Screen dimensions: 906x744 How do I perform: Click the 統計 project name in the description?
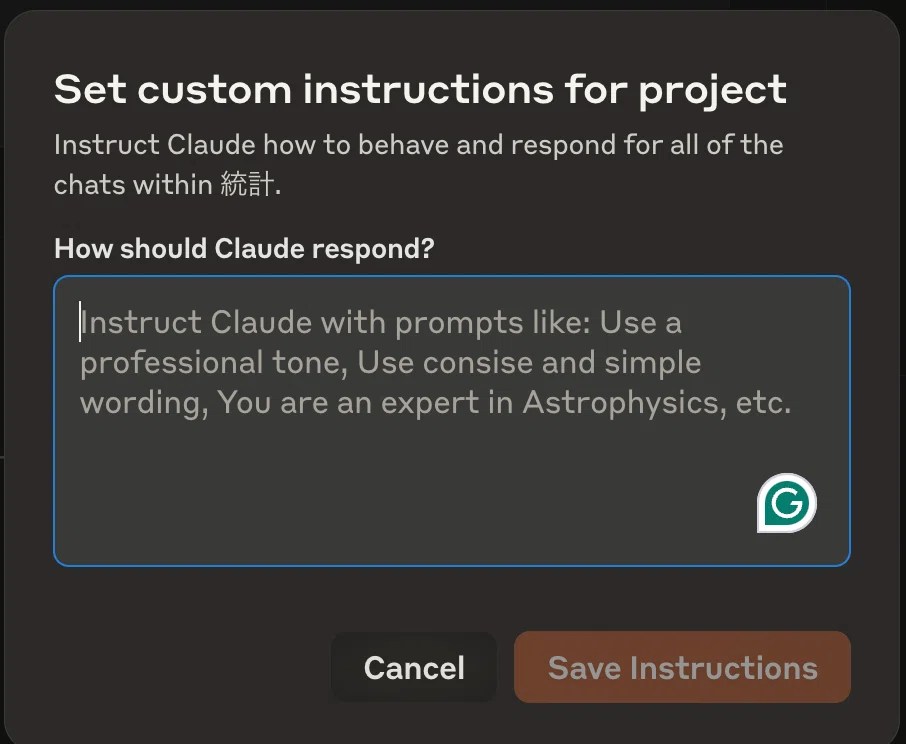click(247, 185)
